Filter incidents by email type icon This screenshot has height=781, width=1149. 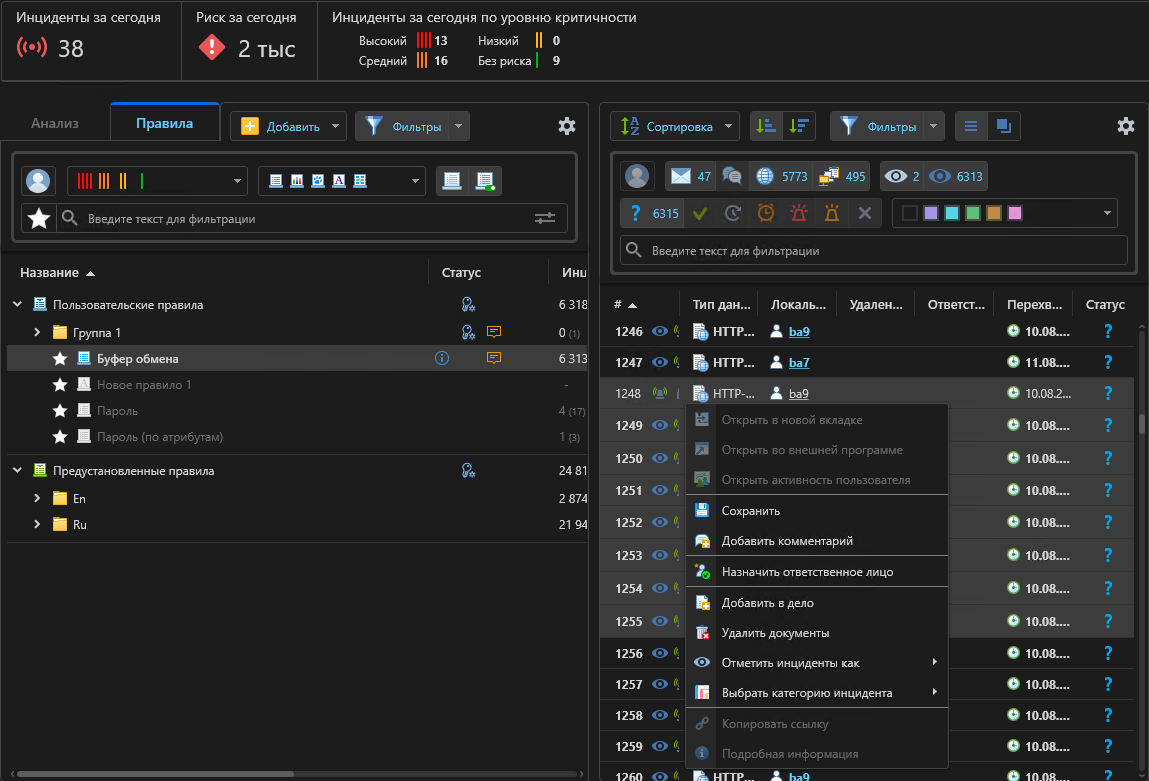pyautogui.click(x=682, y=177)
